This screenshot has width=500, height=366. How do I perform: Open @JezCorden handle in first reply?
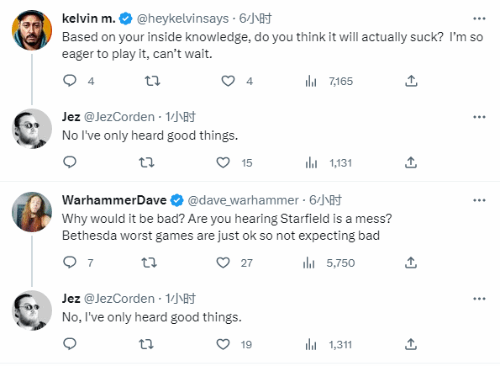tap(119, 117)
